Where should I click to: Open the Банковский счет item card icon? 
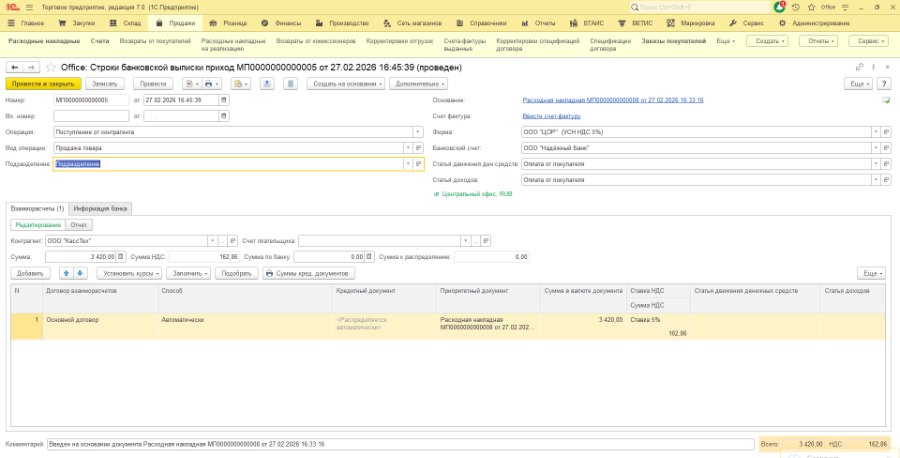point(887,148)
